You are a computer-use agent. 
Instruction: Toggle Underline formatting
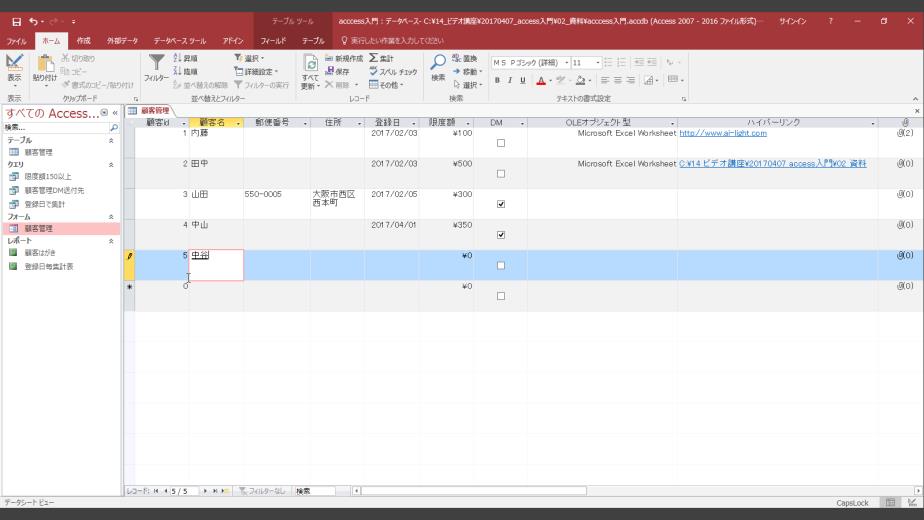[x=523, y=80]
